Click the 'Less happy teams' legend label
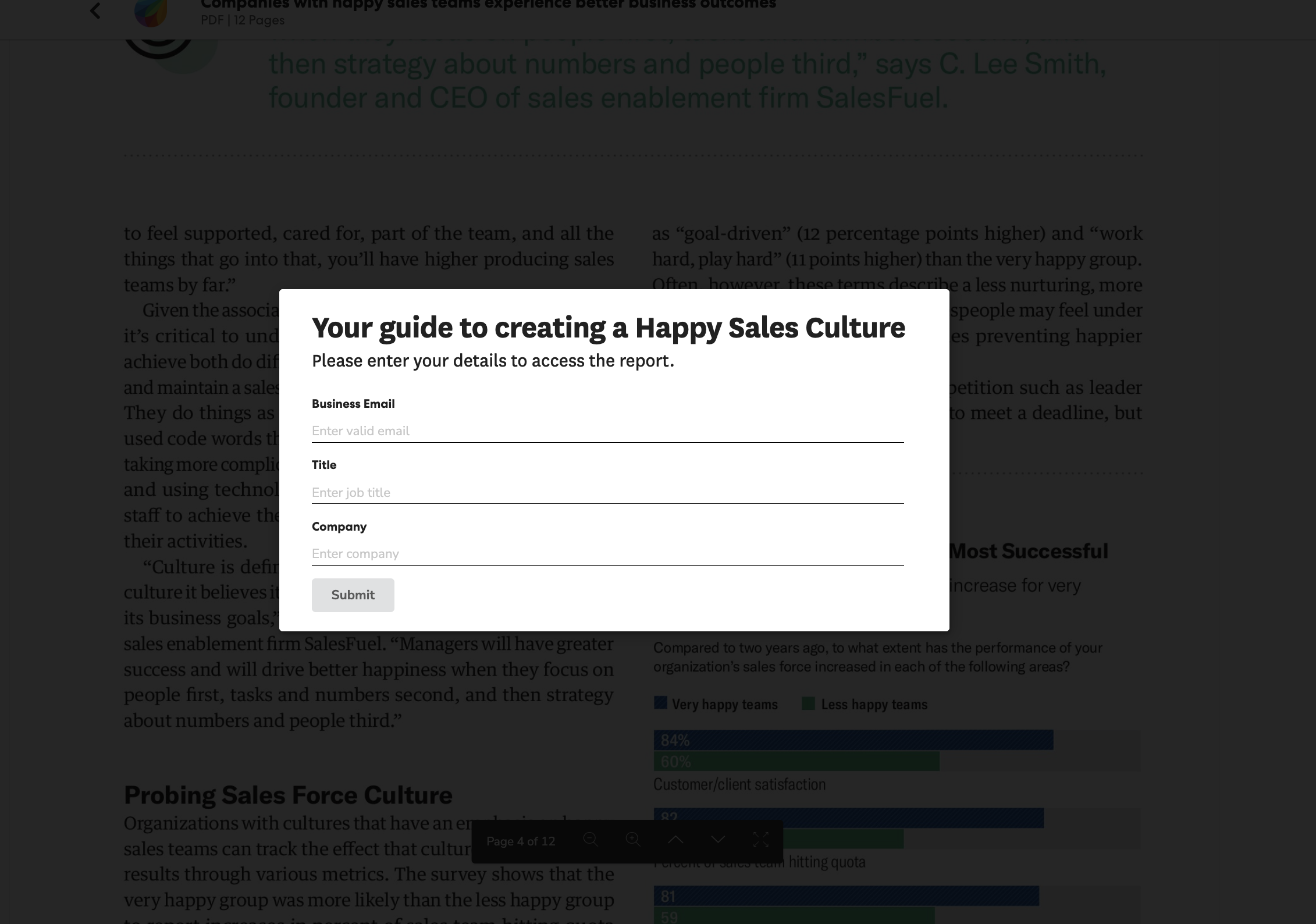 [874, 705]
